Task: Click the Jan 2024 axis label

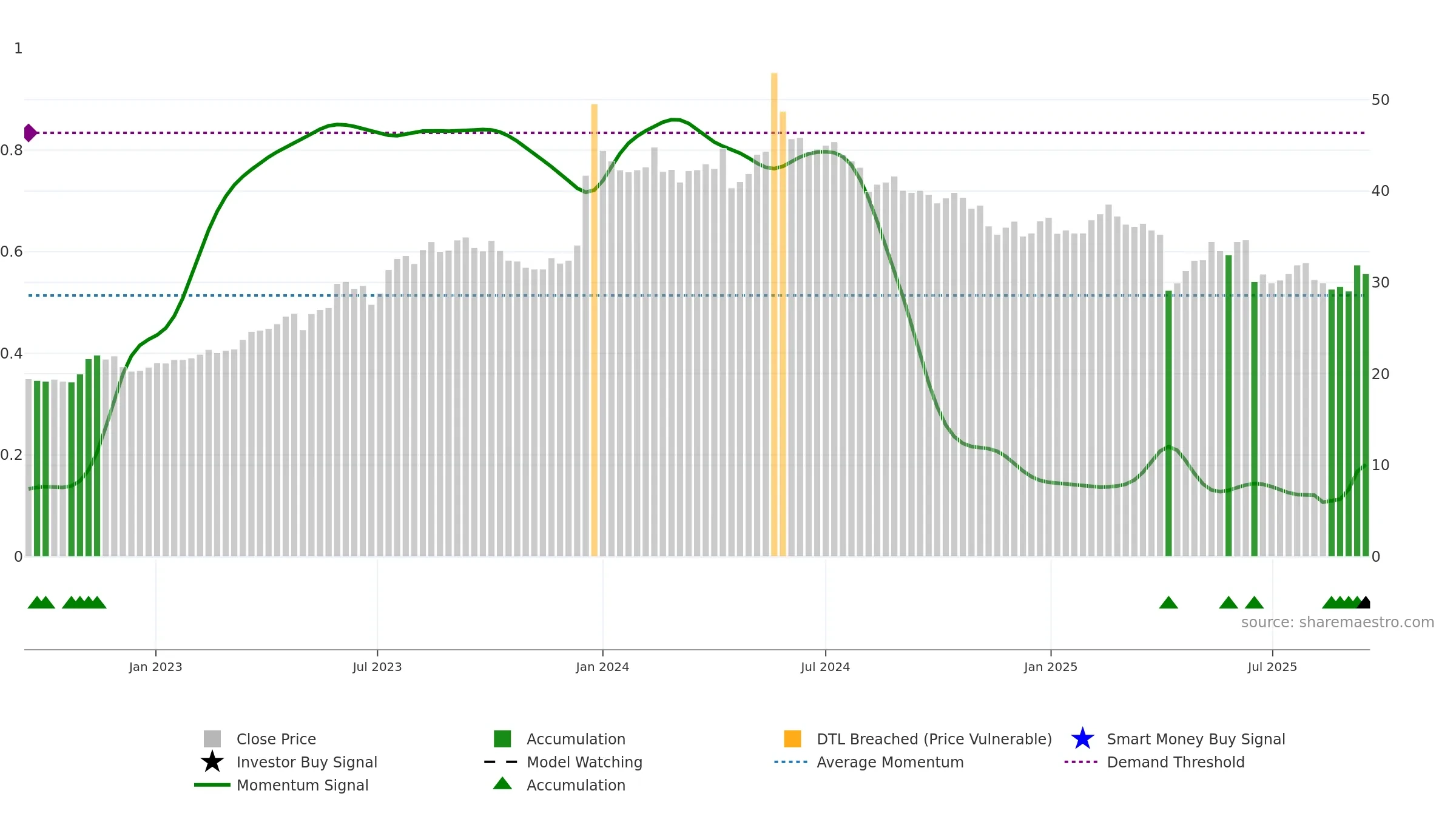Action: 602,667
